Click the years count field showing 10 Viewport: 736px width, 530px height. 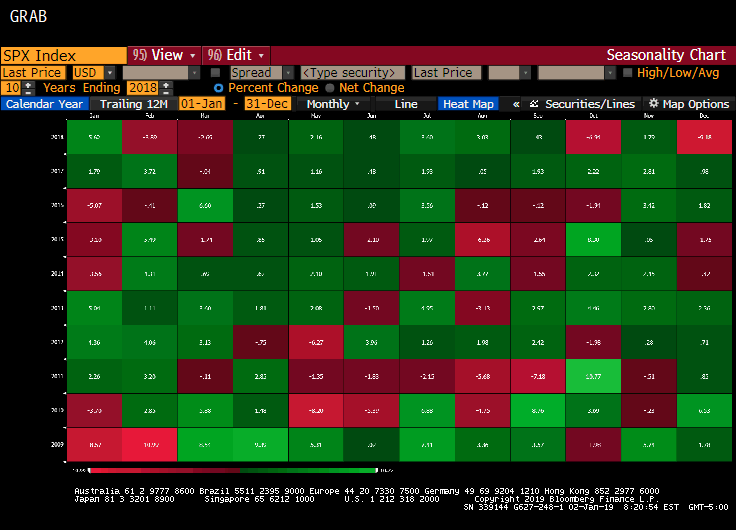point(13,88)
